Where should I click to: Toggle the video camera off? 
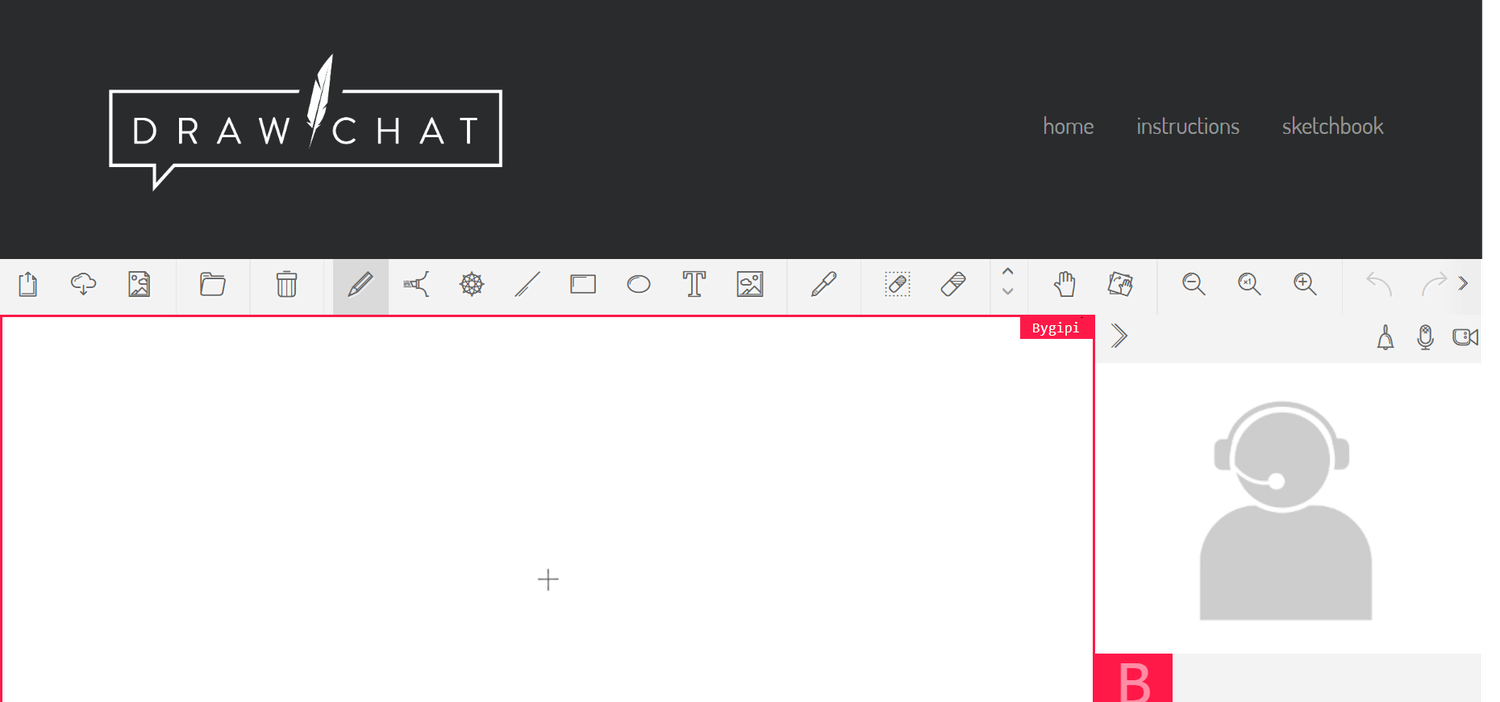pyautogui.click(x=1465, y=336)
